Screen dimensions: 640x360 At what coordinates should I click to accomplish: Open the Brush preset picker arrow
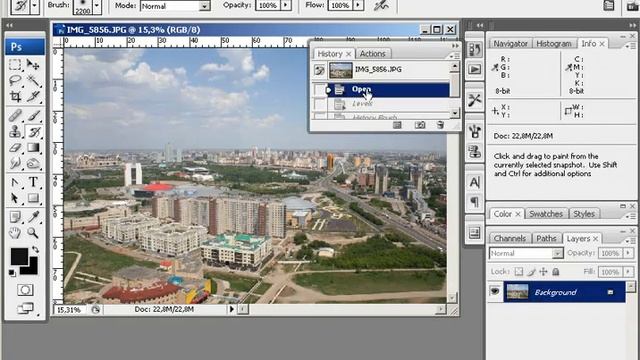click(97, 6)
